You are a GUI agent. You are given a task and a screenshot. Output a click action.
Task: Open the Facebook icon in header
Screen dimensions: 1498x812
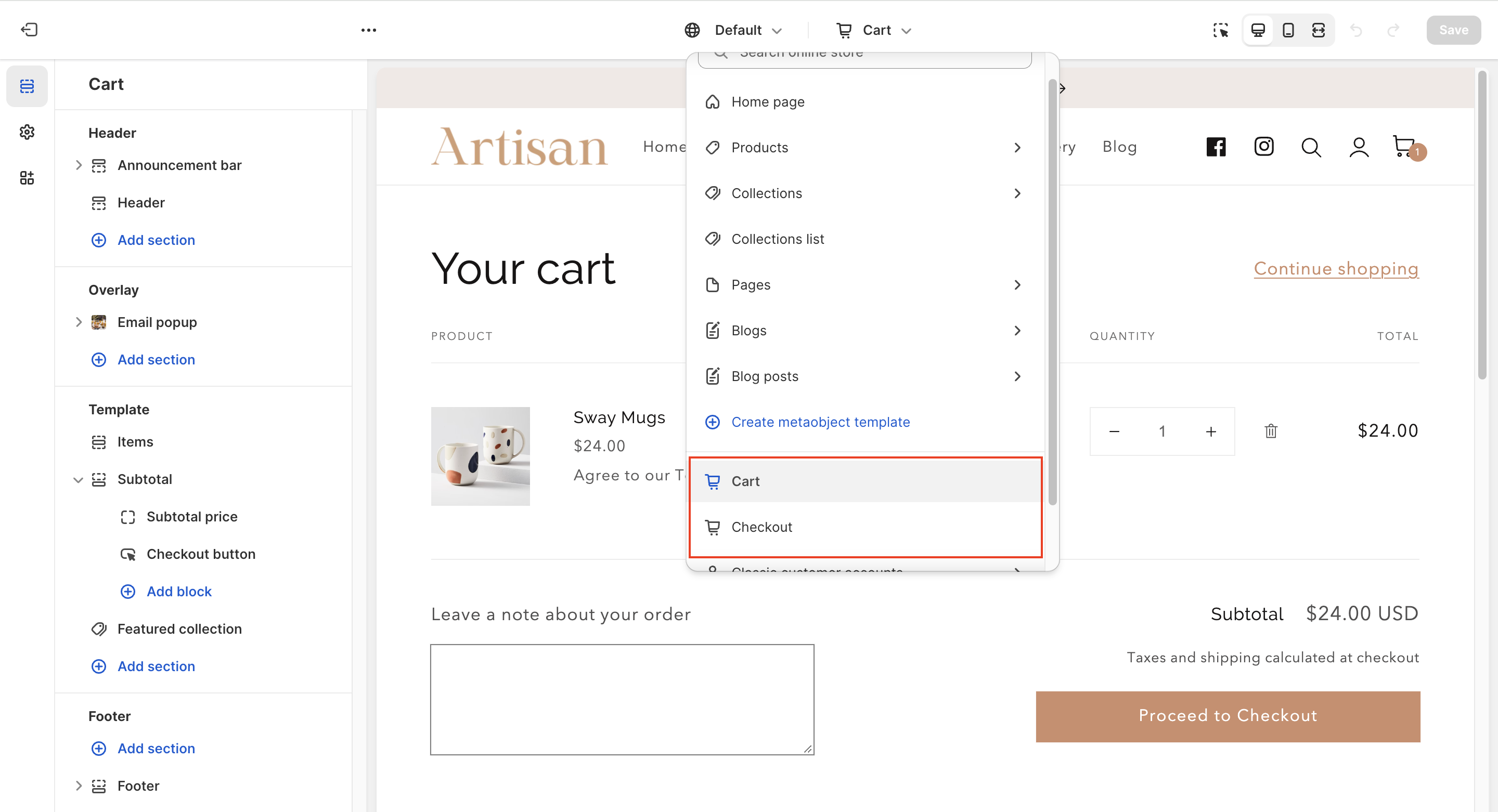[1216, 147]
